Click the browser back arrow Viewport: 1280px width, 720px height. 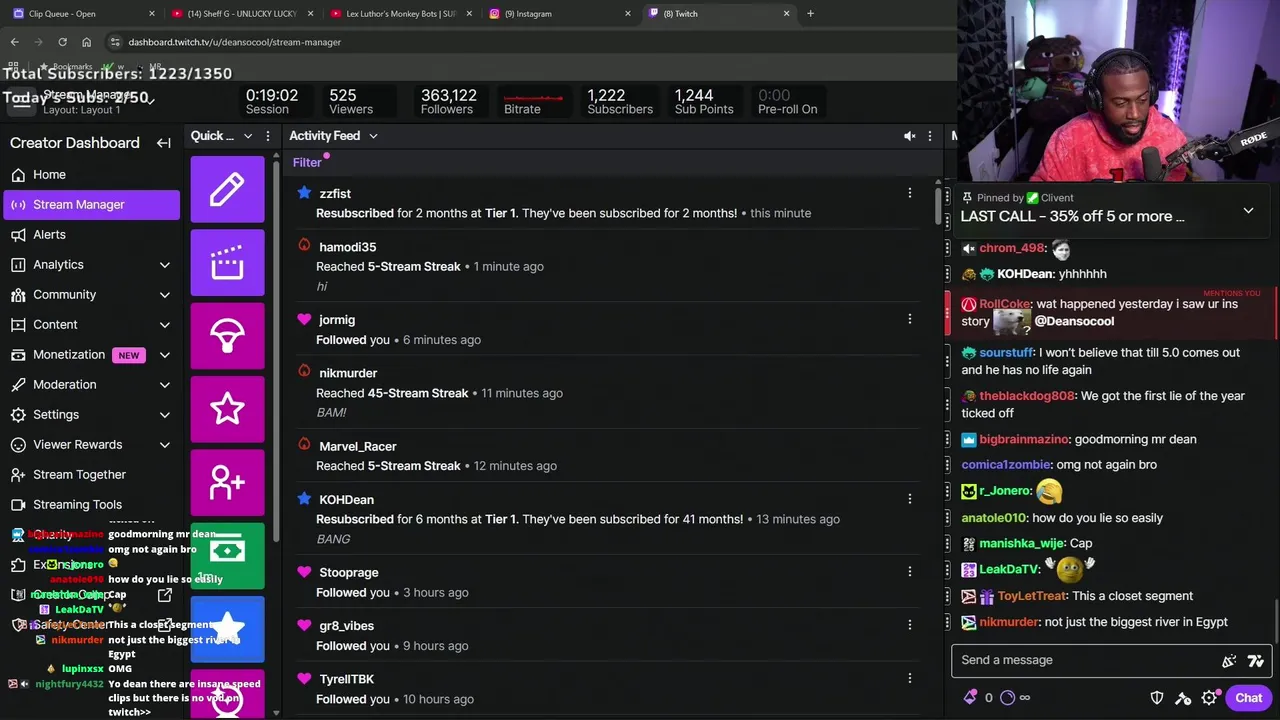(14, 42)
